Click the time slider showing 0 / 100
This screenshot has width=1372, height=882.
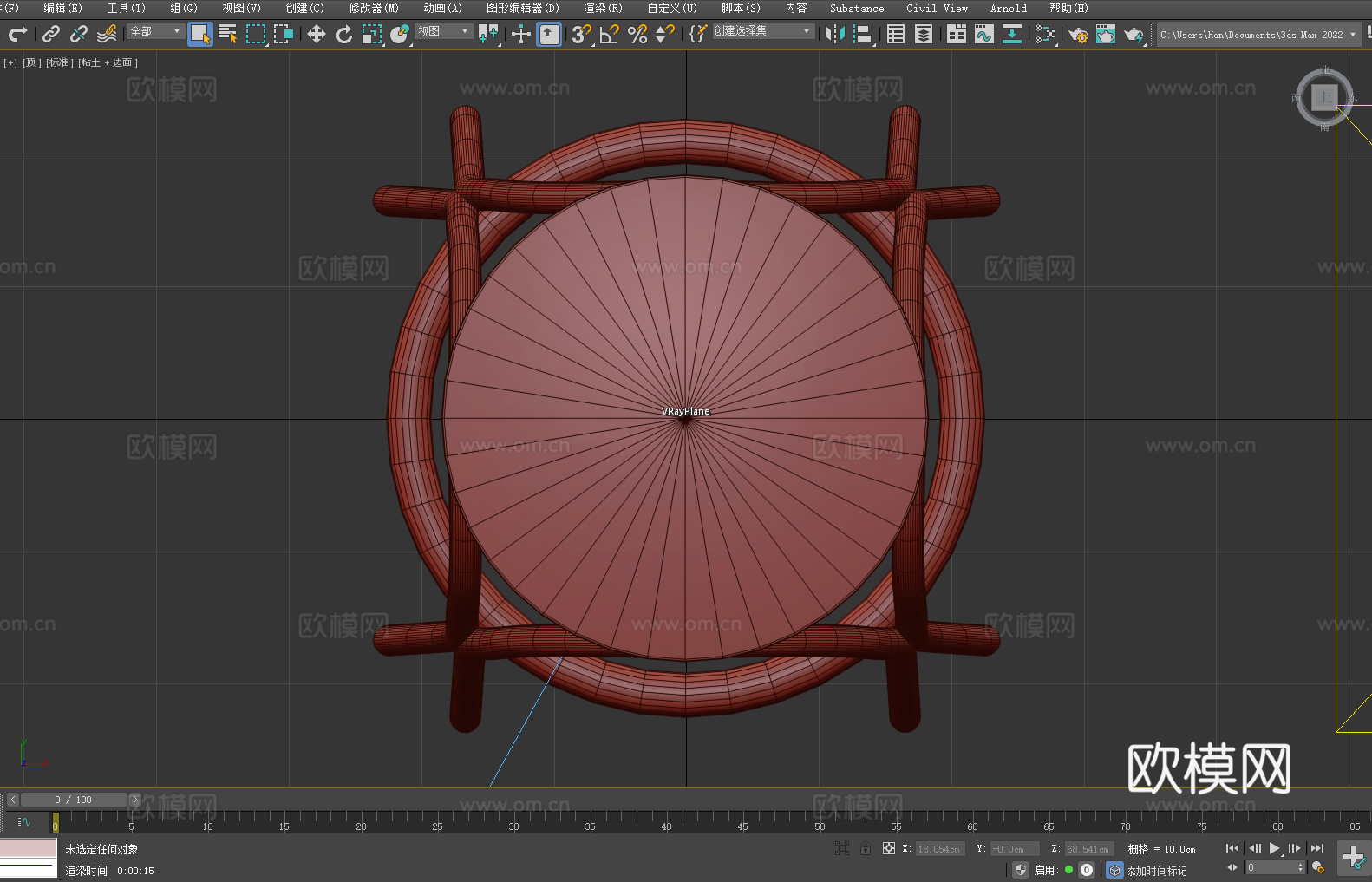pyautogui.click(x=74, y=800)
